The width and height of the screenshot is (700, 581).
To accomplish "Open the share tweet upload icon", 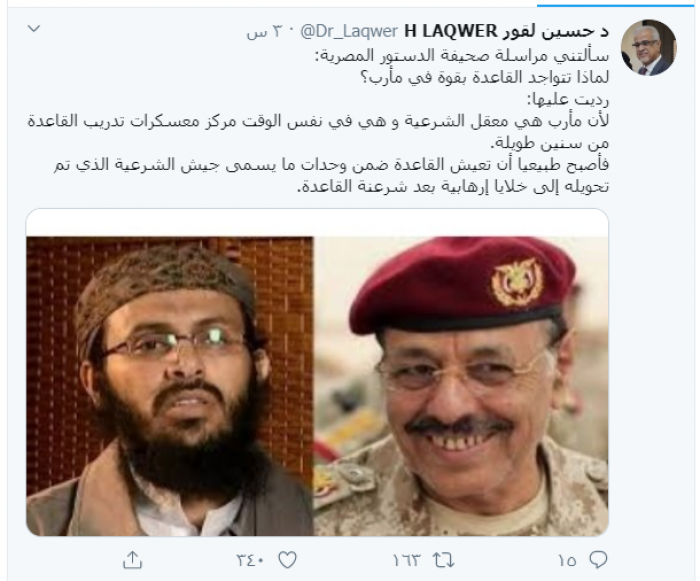I will [x=132, y=560].
